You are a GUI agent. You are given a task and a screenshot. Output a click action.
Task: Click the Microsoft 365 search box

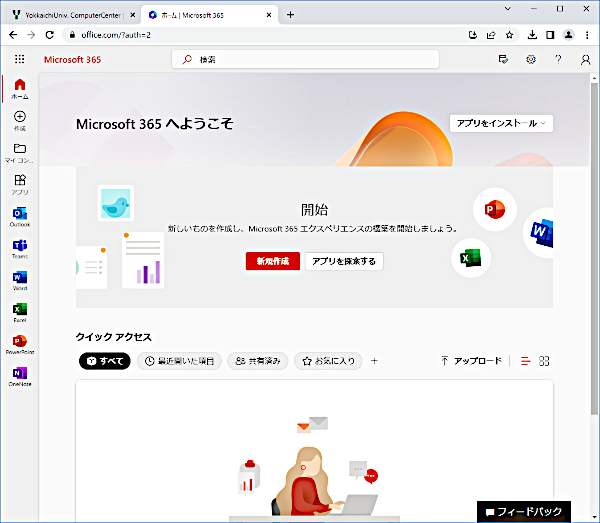tap(305, 59)
